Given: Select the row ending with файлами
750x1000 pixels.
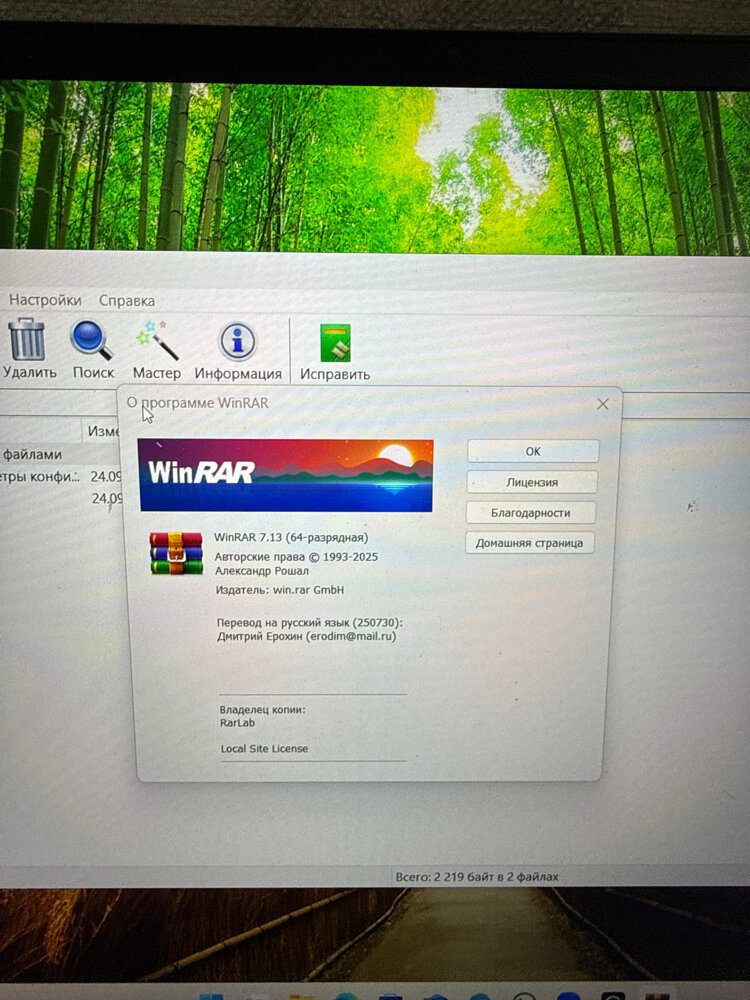Looking at the screenshot, I should 61,455.
